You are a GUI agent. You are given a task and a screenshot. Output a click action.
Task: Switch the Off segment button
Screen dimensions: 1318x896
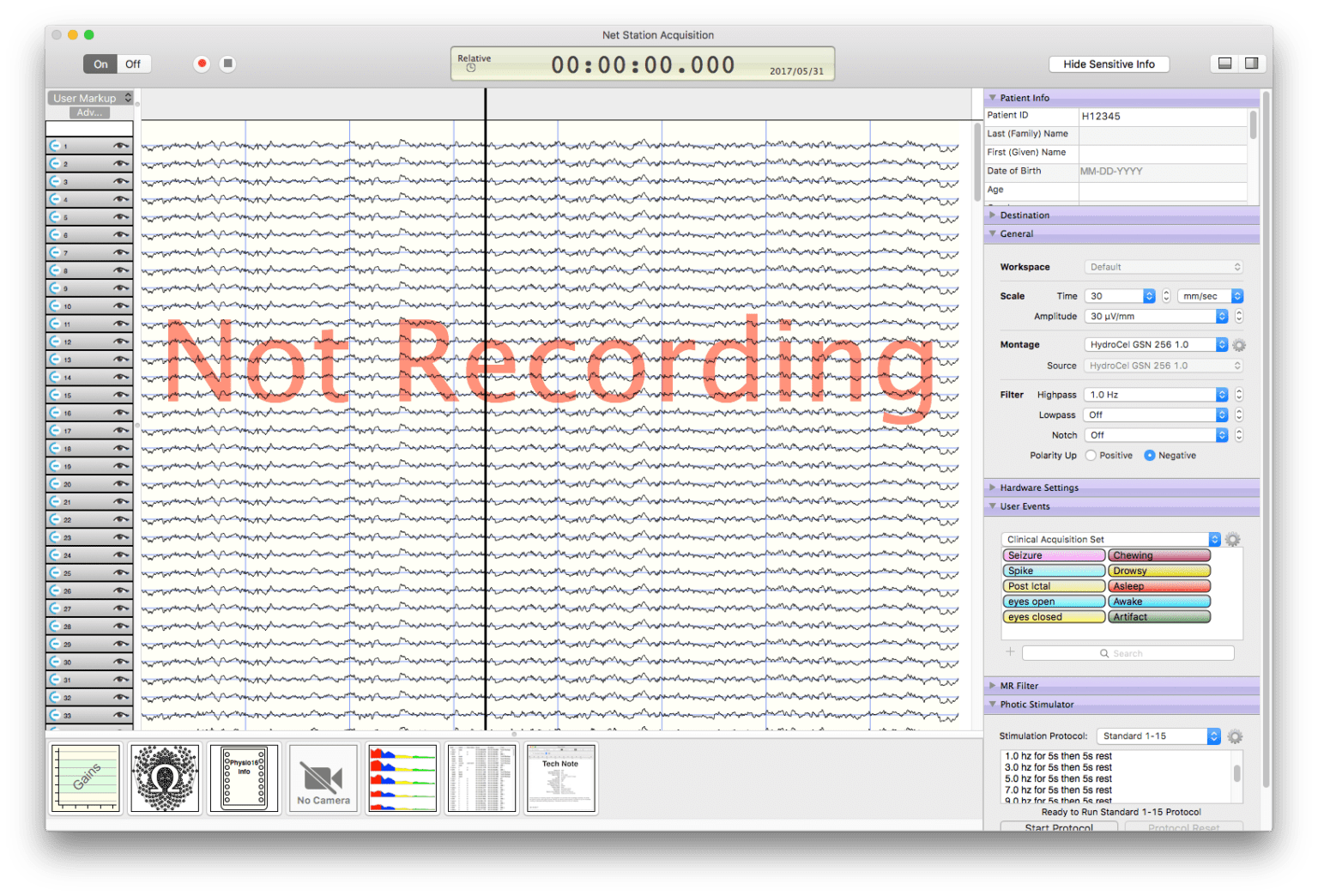pos(133,64)
